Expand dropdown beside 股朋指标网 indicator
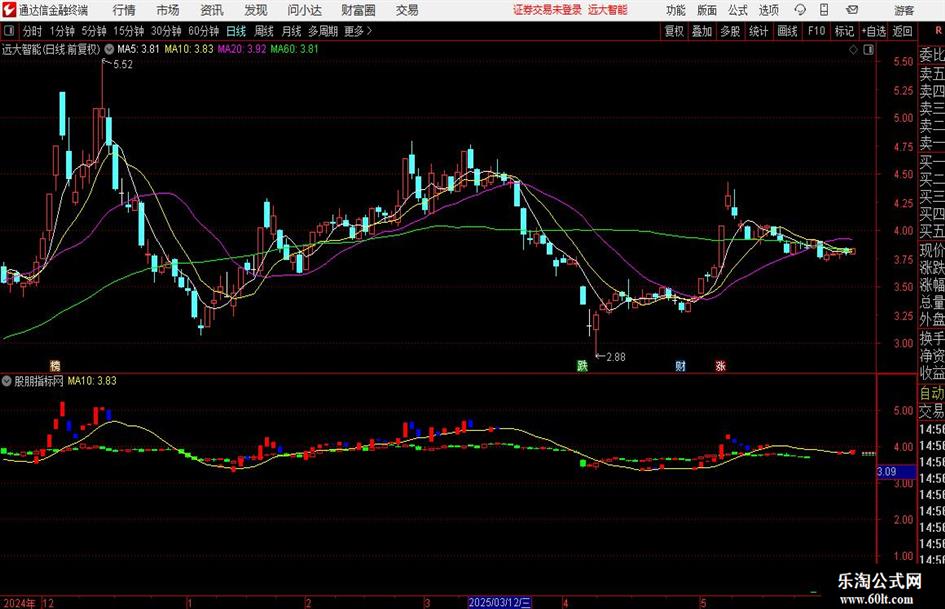The image size is (945, 609). pos(7,381)
